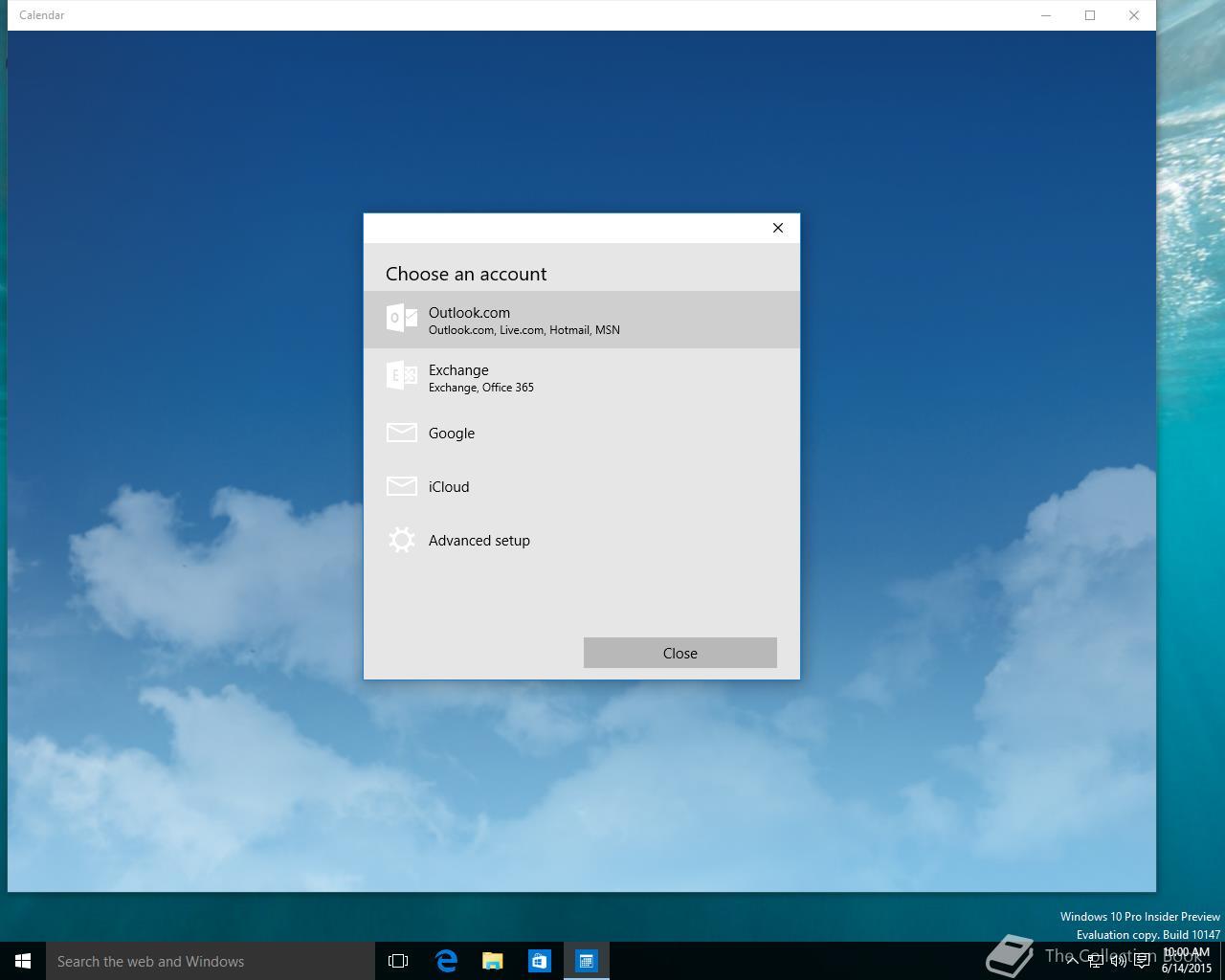Select the iCloud account option
This screenshot has height=980, width=1225.
tap(582, 486)
